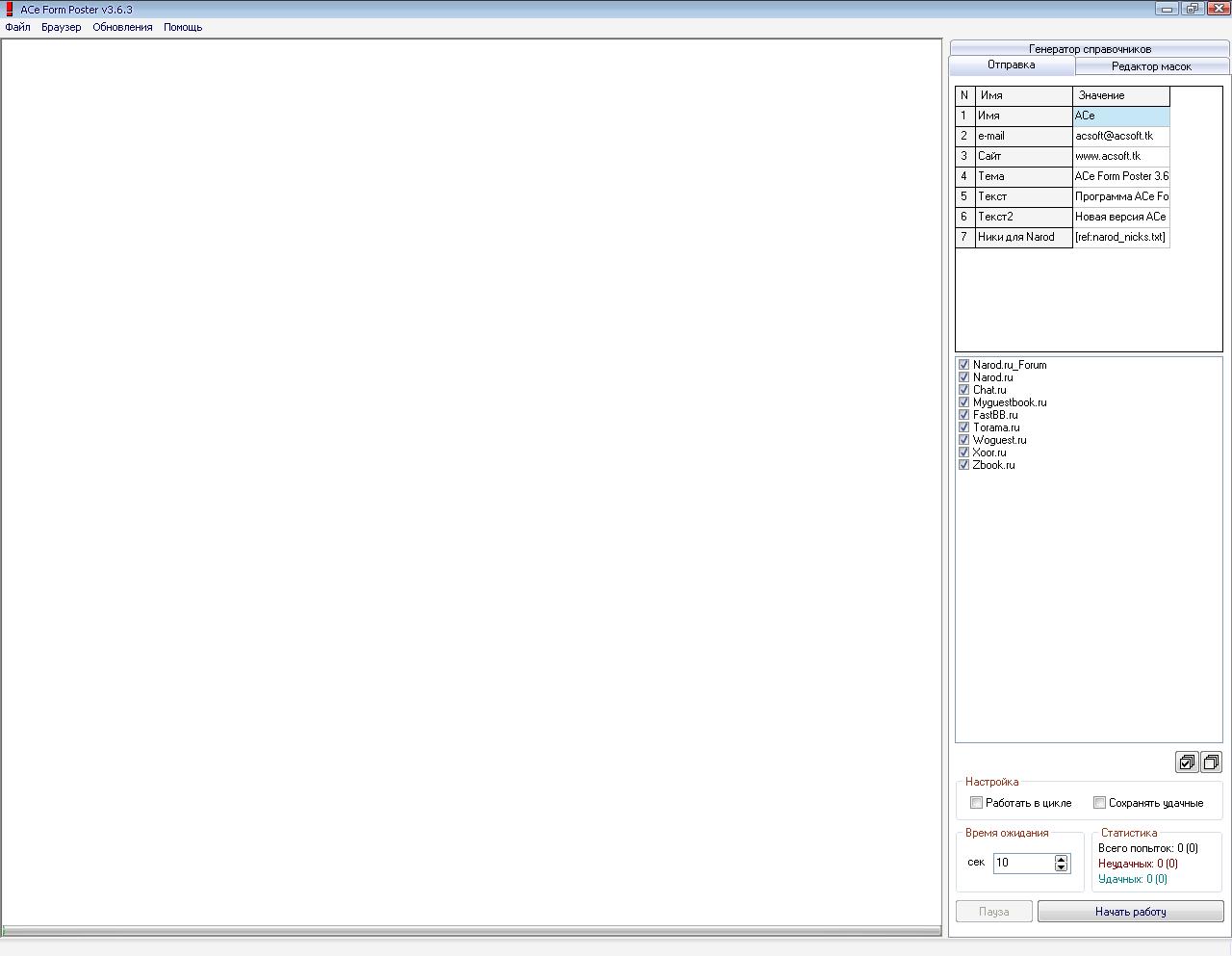Disable the FastBB.ru checkbox
Viewport: 1232px width, 956px height.
pyautogui.click(x=963, y=415)
